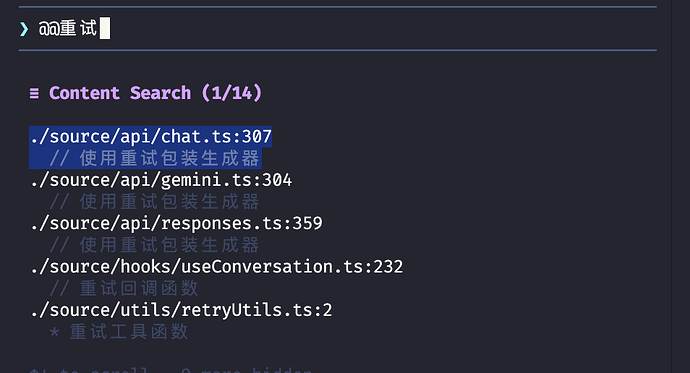690x373 pixels.
Task: Click the line number 232 in useConversation result
Action: (388, 267)
